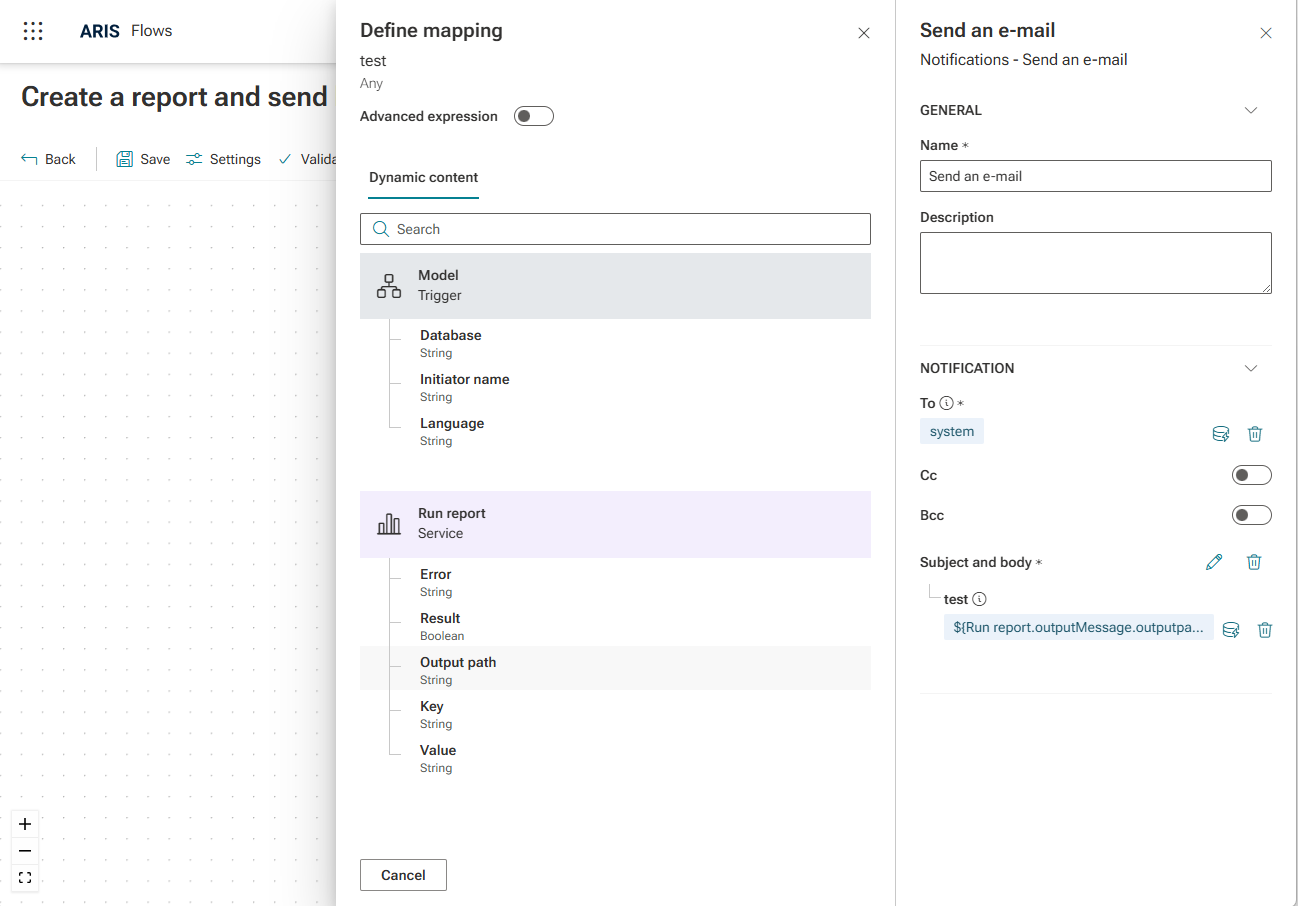Image resolution: width=1298 pixels, height=906 pixels.
Task: Fit the flow canvas to screen
Action: click(x=25, y=878)
